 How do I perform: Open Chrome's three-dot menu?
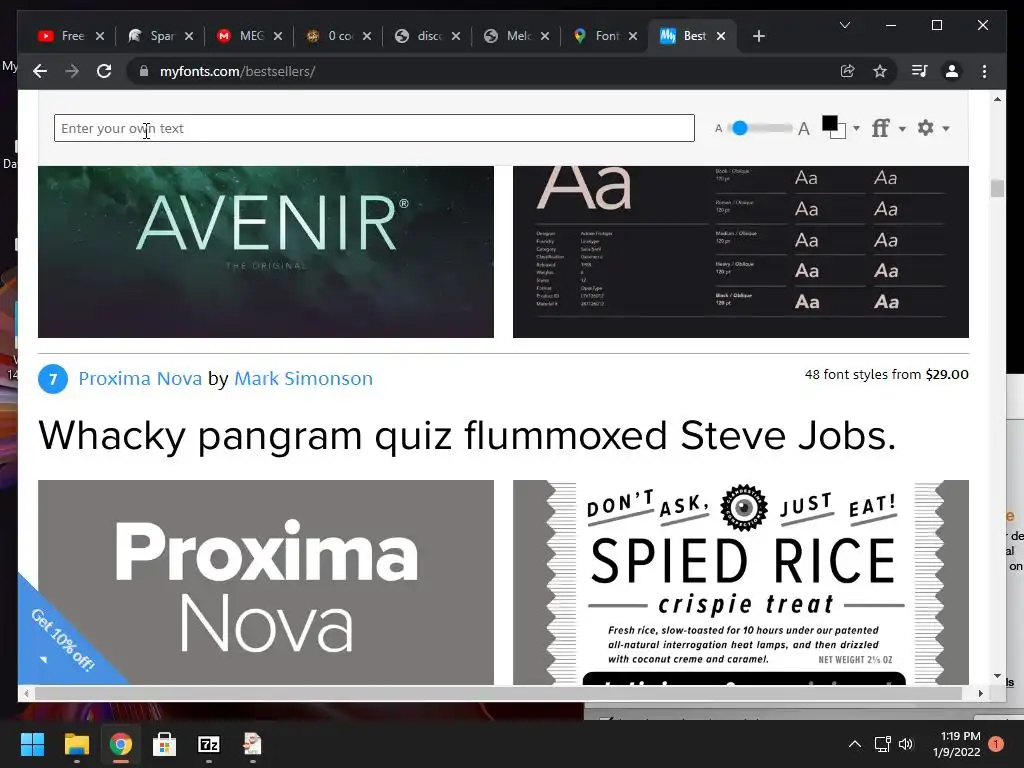click(984, 71)
